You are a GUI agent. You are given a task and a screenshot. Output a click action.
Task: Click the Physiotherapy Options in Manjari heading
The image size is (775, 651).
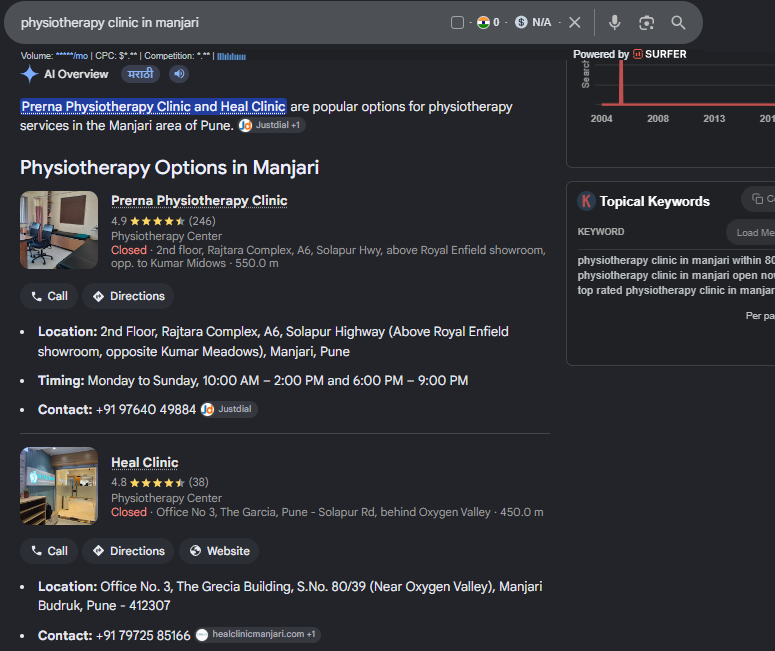(170, 168)
